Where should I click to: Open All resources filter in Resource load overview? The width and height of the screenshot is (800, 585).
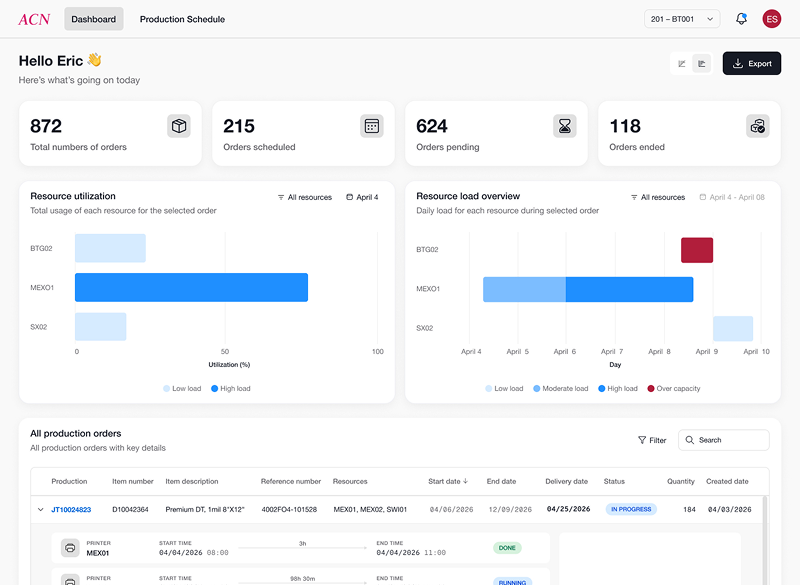pyautogui.click(x=658, y=197)
